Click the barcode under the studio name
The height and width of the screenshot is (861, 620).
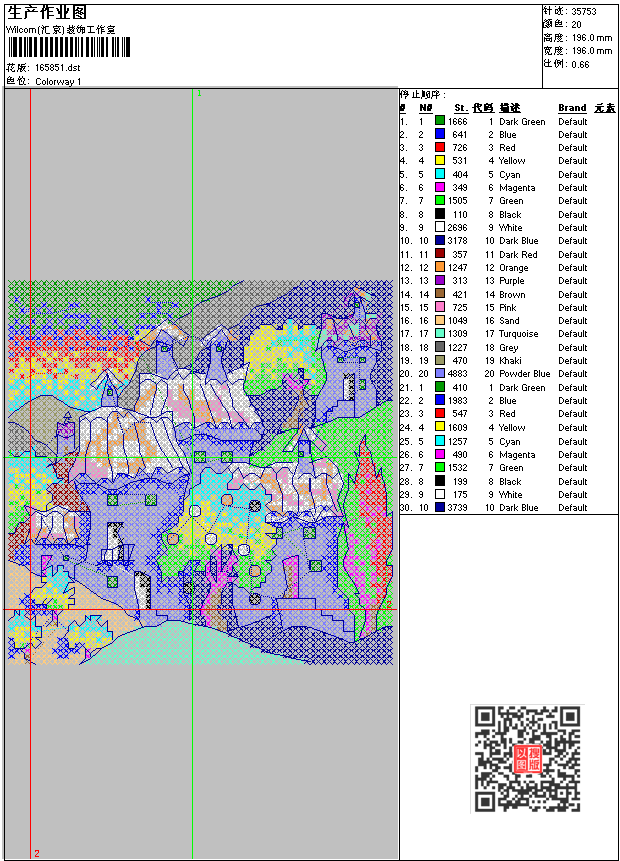pos(69,47)
